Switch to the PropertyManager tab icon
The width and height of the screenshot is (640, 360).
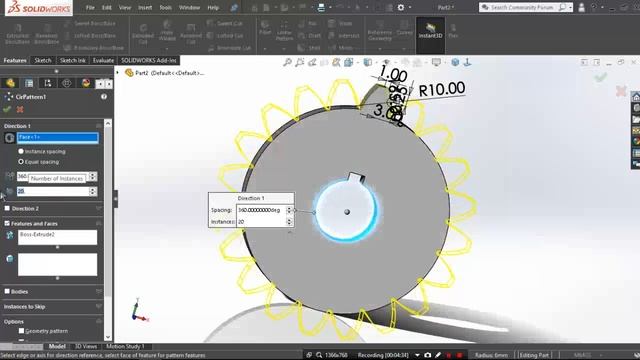[x=29, y=83]
